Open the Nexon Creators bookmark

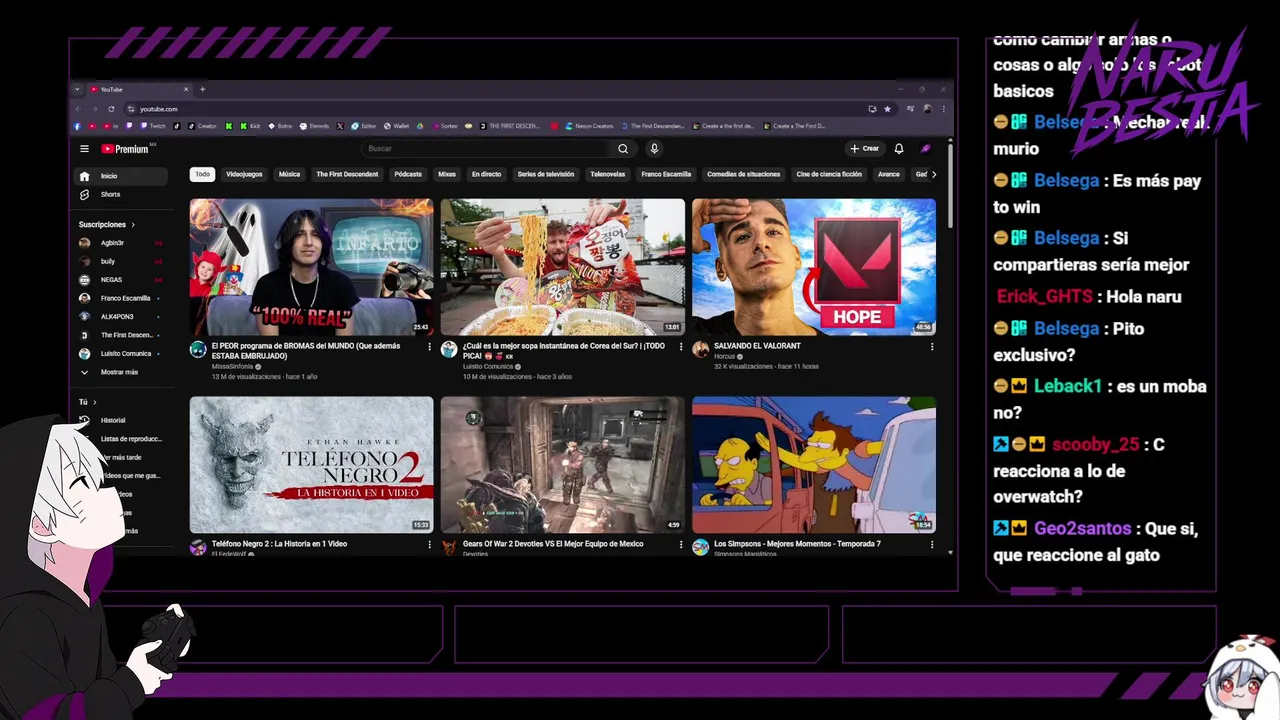tap(590, 126)
